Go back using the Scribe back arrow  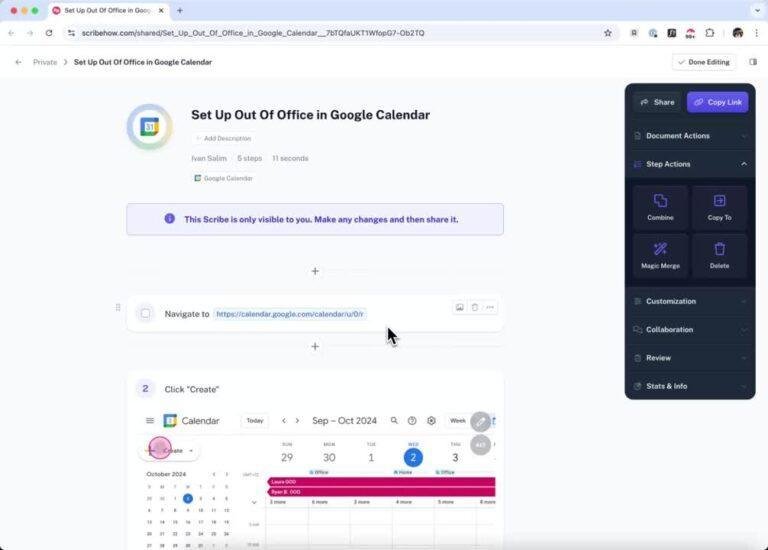tap(18, 62)
